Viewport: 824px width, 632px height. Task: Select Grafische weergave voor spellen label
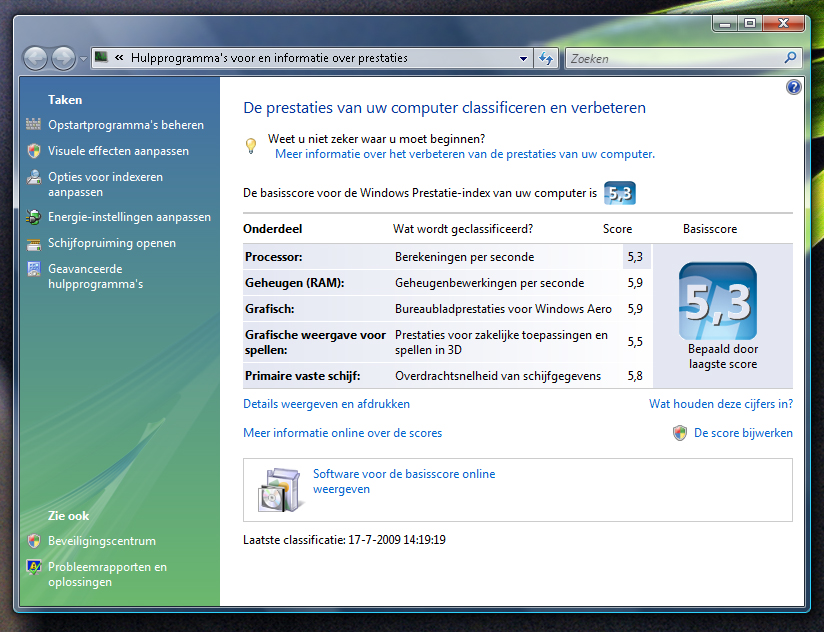[315, 343]
